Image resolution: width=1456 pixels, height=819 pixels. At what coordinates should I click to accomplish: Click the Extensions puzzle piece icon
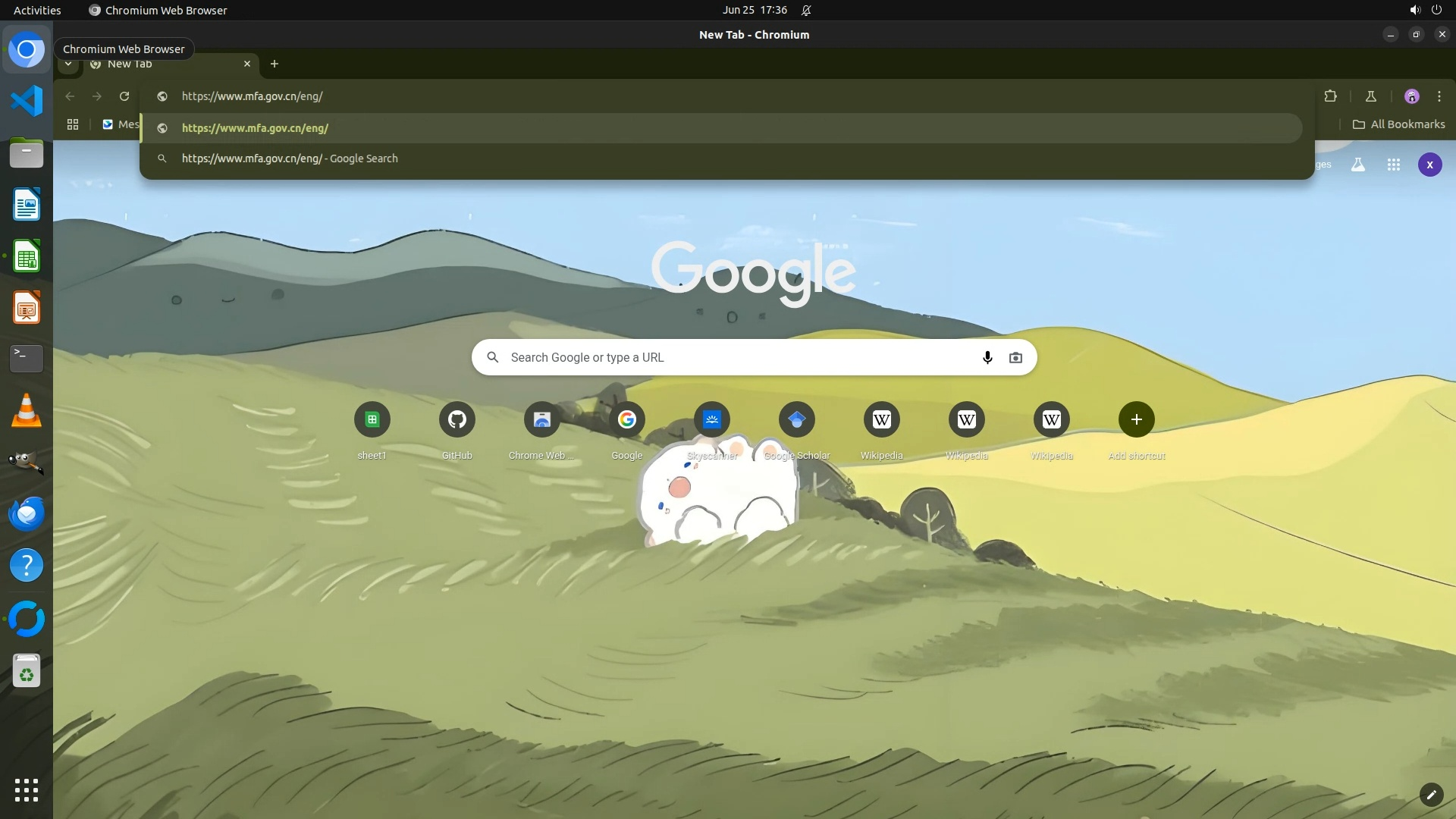tap(1330, 96)
